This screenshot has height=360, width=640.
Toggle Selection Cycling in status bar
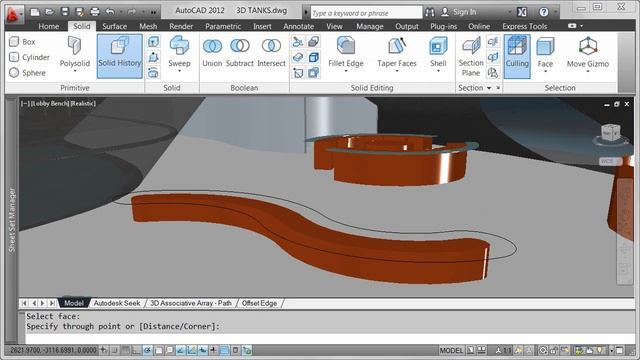point(247,350)
